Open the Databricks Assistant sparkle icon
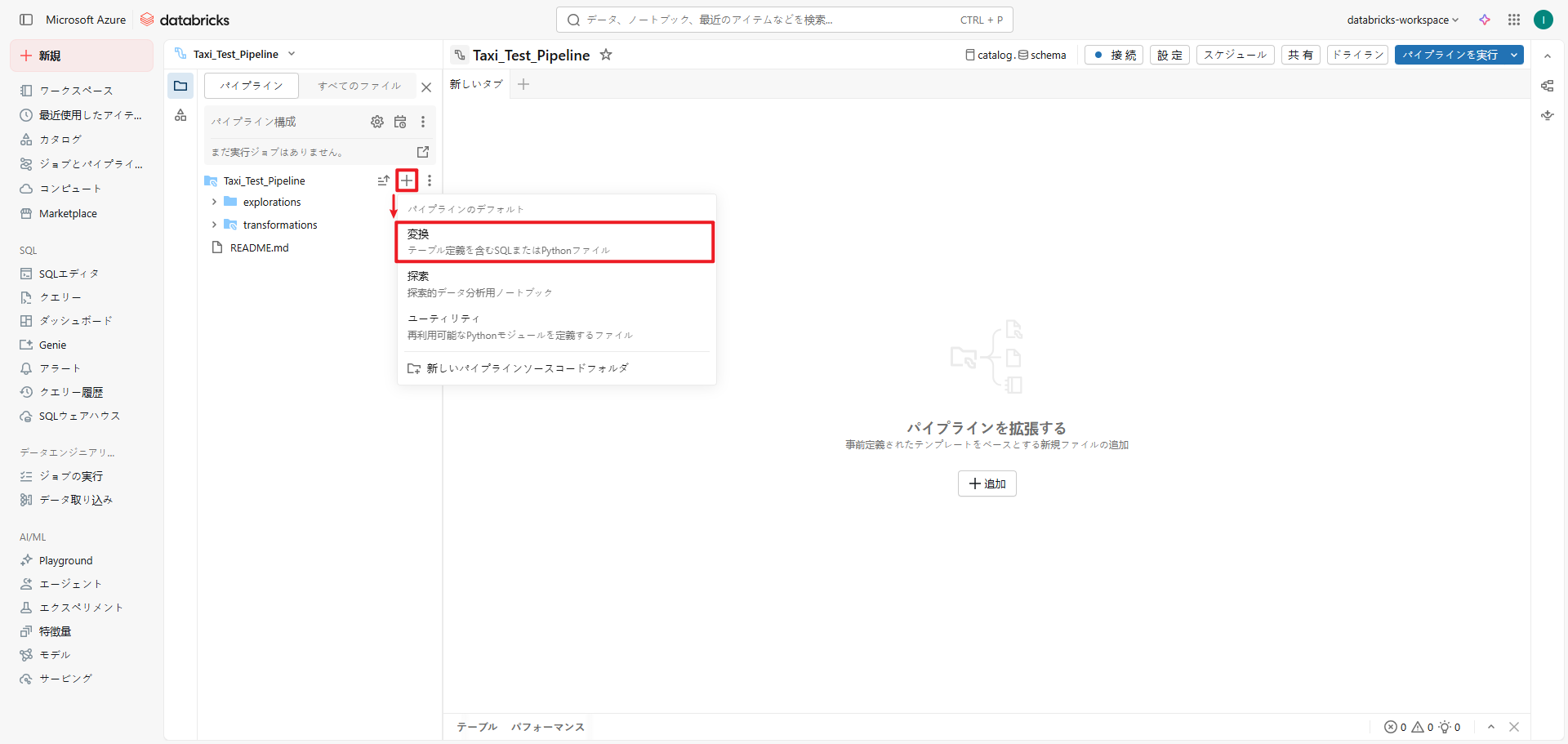Image resolution: width=1568 pixels, height=744 pixels. [x=1485, y=20]
